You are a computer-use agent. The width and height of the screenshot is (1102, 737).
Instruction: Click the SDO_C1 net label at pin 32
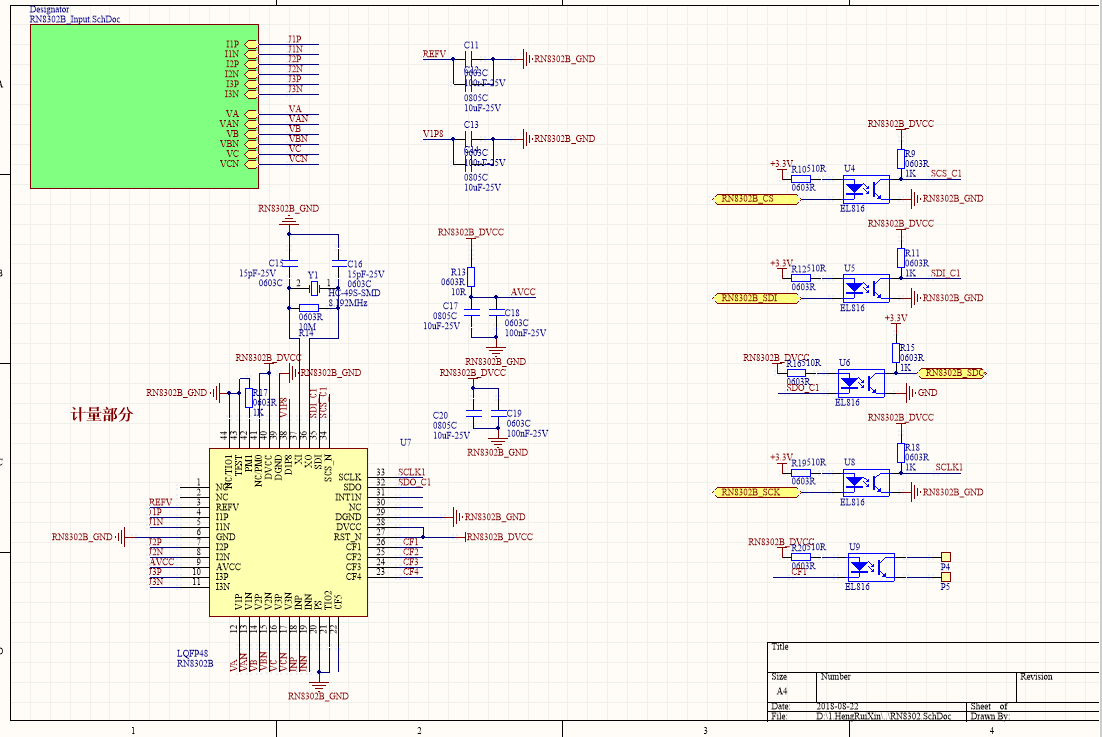[x=415, y=482]
